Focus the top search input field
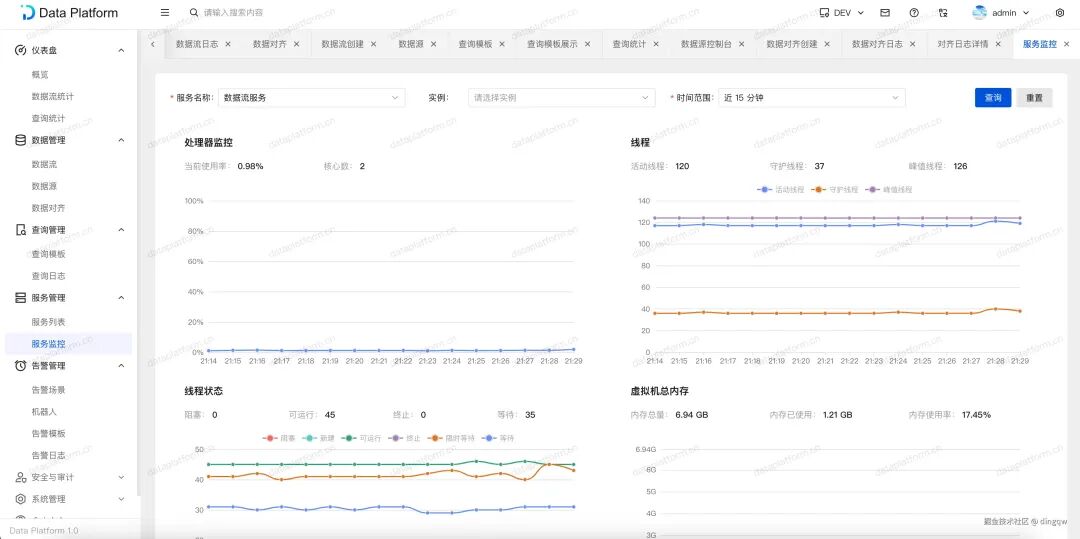 233,12
